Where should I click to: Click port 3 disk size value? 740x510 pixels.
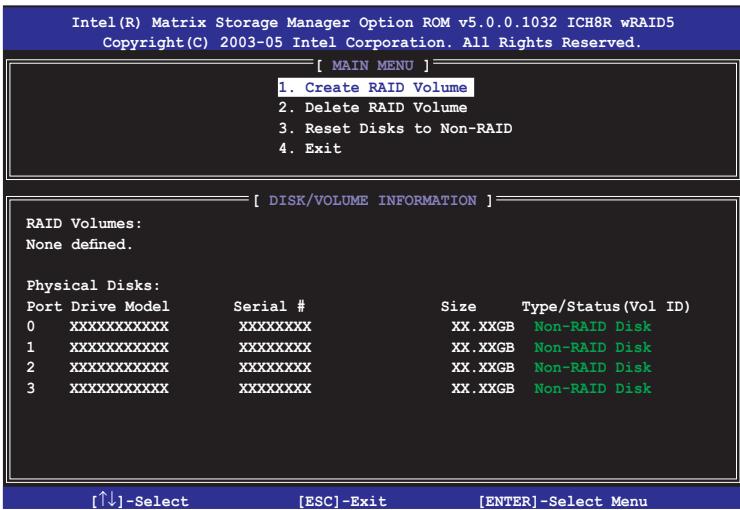(x=483, y=388)
